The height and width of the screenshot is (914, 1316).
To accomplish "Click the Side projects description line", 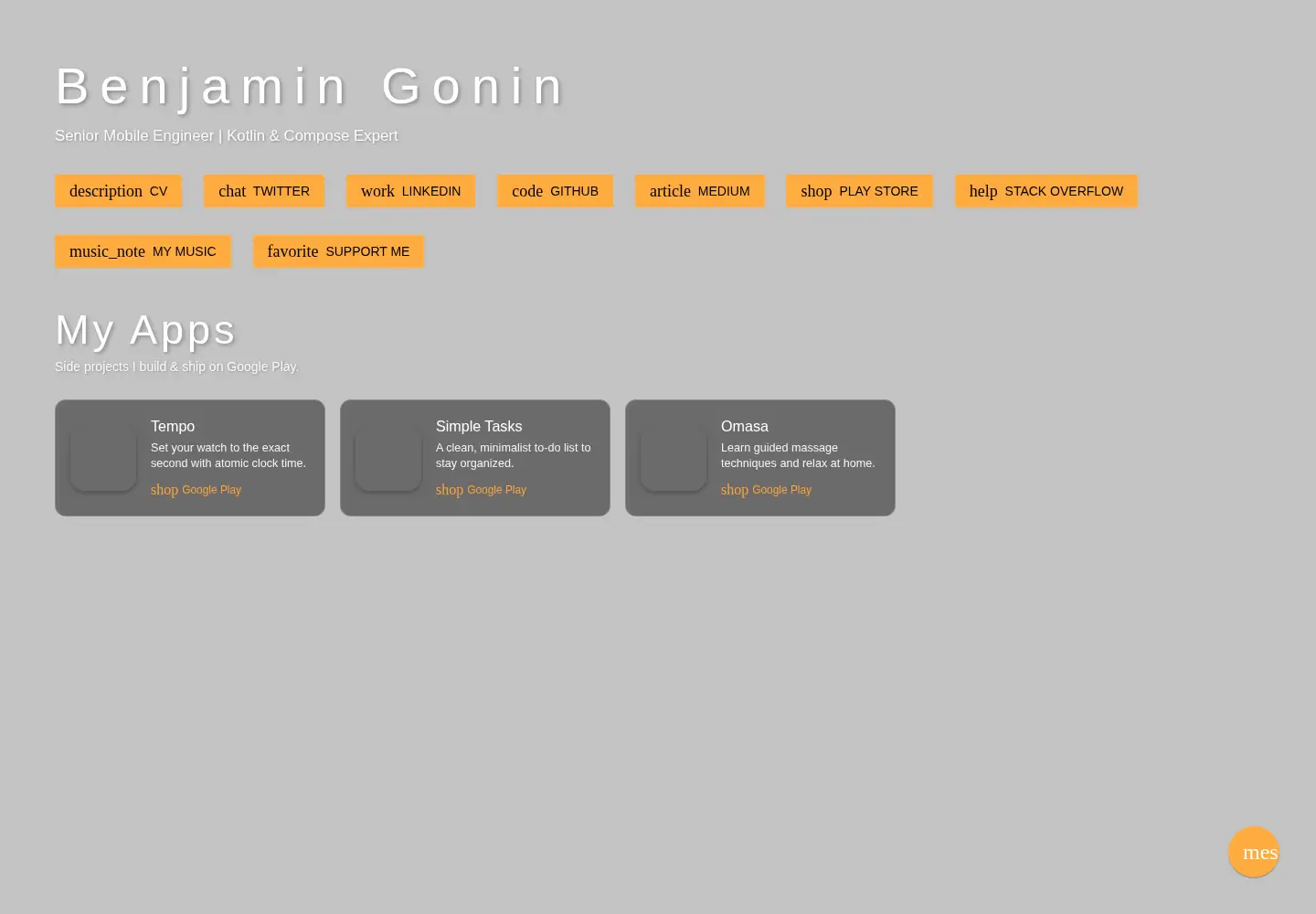I will (176, 367).
